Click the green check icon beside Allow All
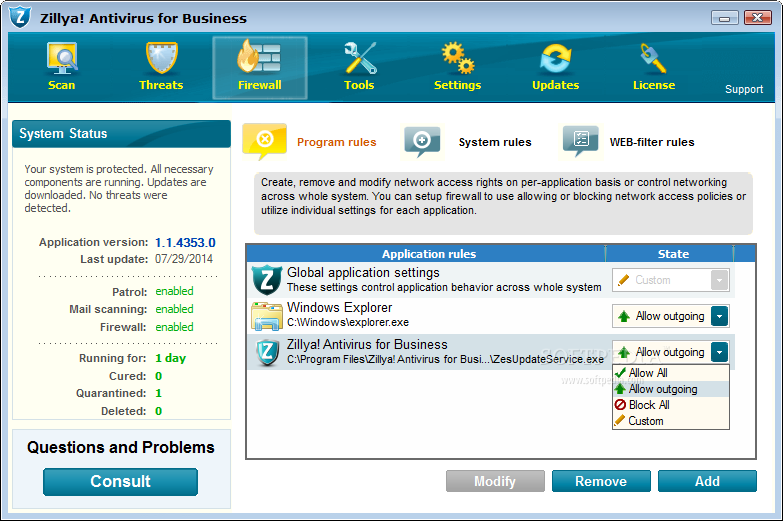Viewport: 783px width, 521px height. coord(620,373)
